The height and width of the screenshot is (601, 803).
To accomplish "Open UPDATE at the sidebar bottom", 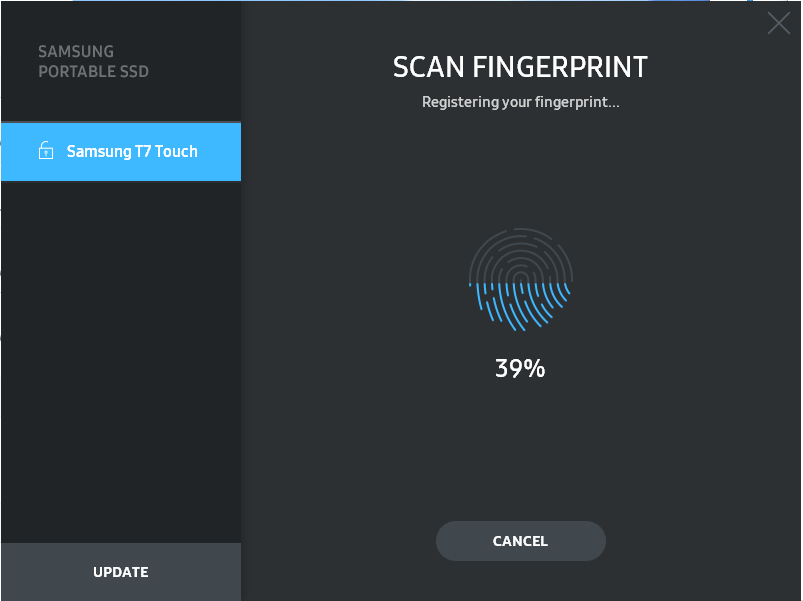I will (121, 572).
